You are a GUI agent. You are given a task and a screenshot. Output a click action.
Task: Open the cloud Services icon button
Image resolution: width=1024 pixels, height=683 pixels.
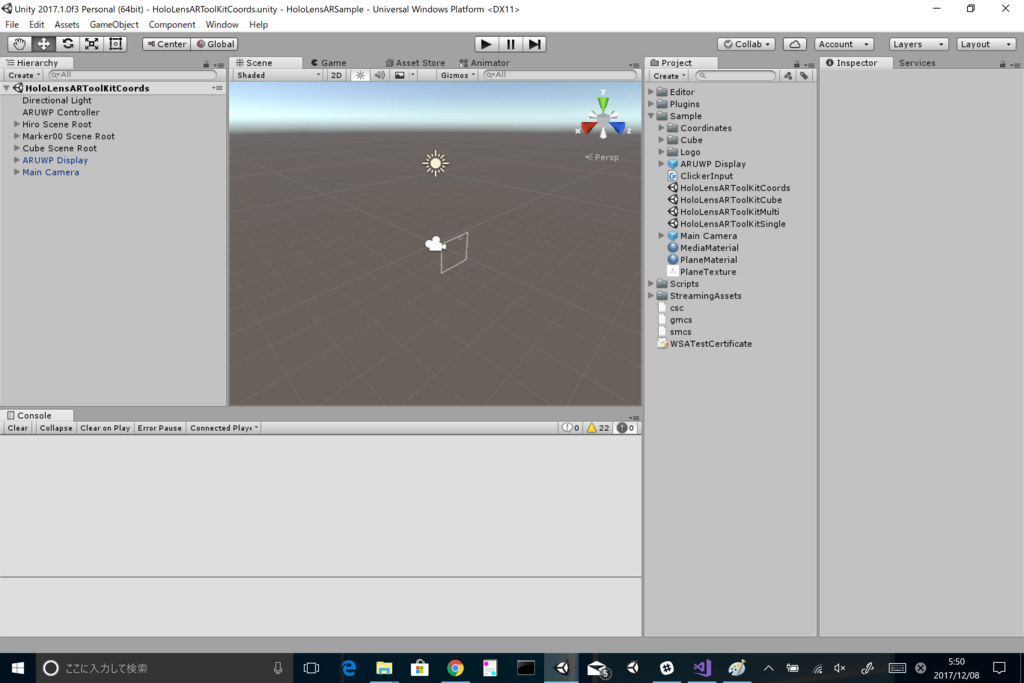[x=795, y=44]
